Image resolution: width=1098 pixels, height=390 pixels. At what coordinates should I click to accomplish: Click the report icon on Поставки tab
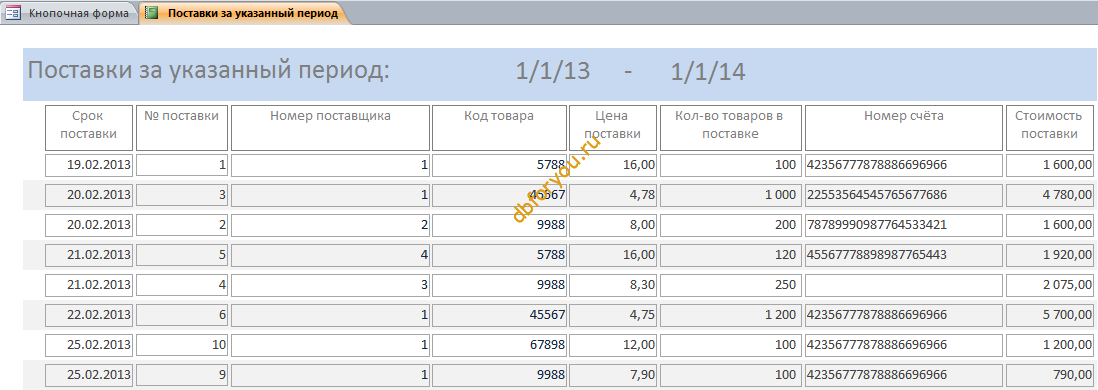point(151,13)
